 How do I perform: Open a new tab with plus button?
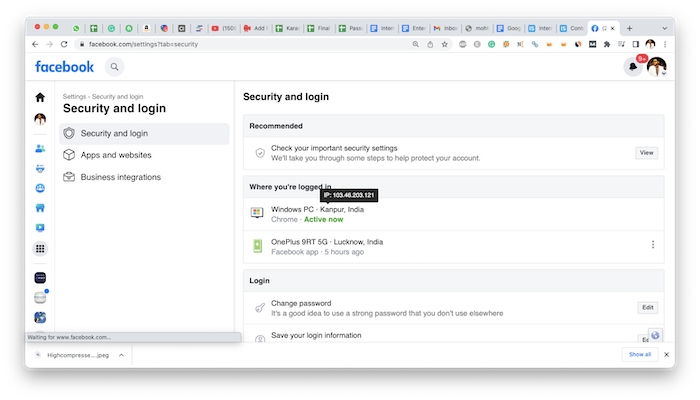click(629, 28)
